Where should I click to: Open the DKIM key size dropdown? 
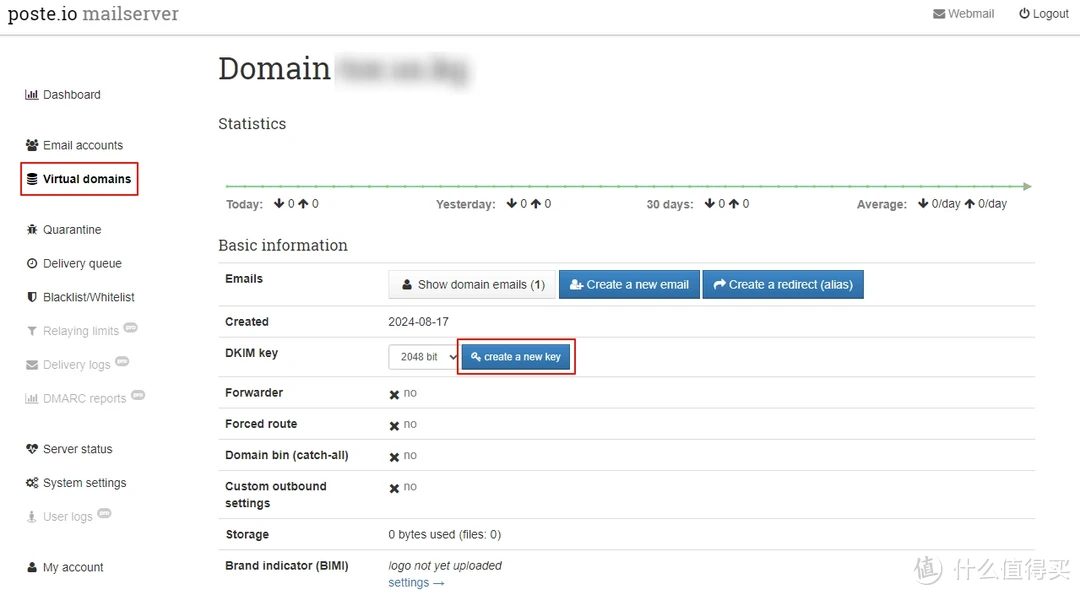click(423, 356)
